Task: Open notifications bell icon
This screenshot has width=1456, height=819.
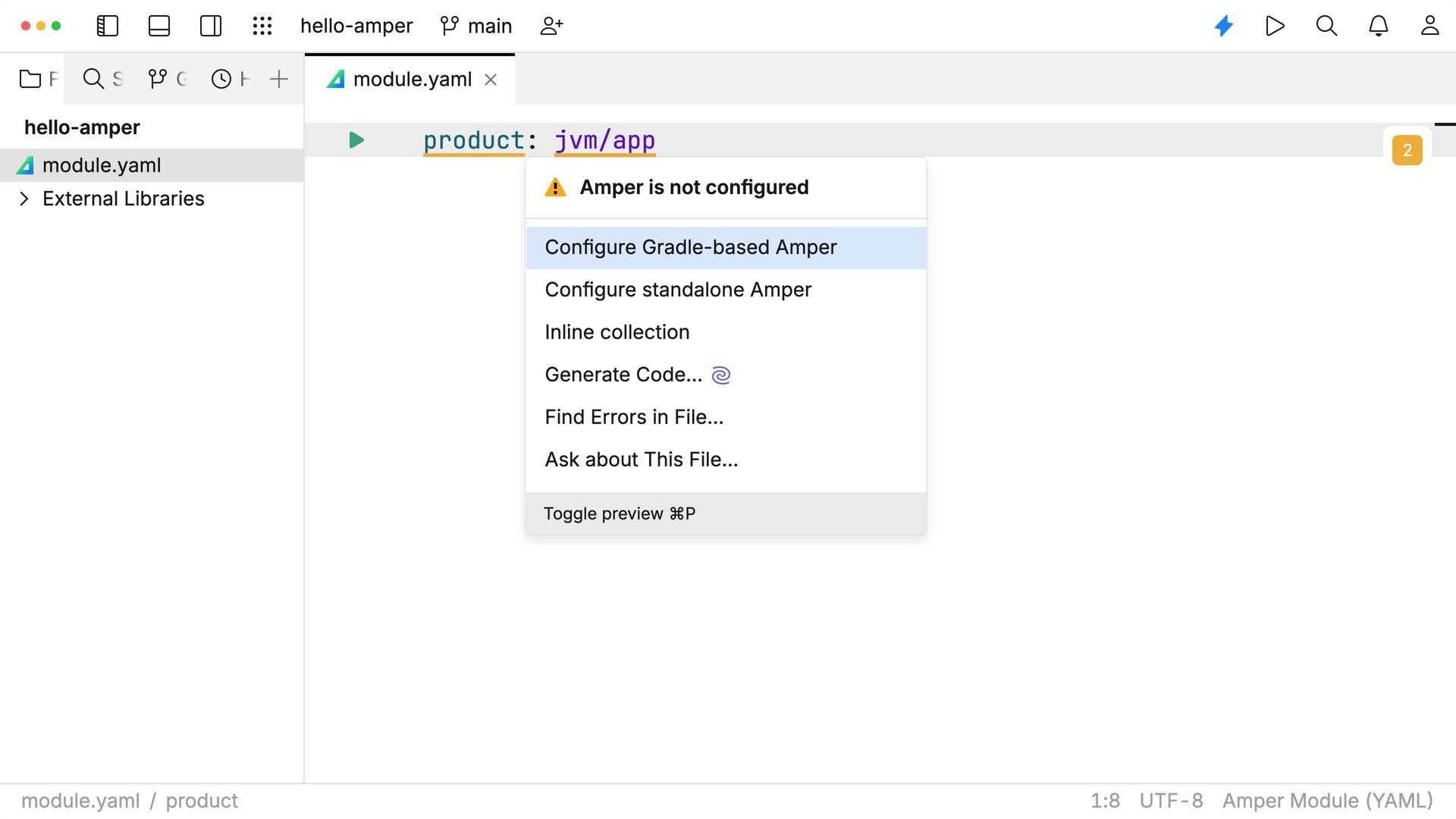Action: click(x=1379, y=26)
